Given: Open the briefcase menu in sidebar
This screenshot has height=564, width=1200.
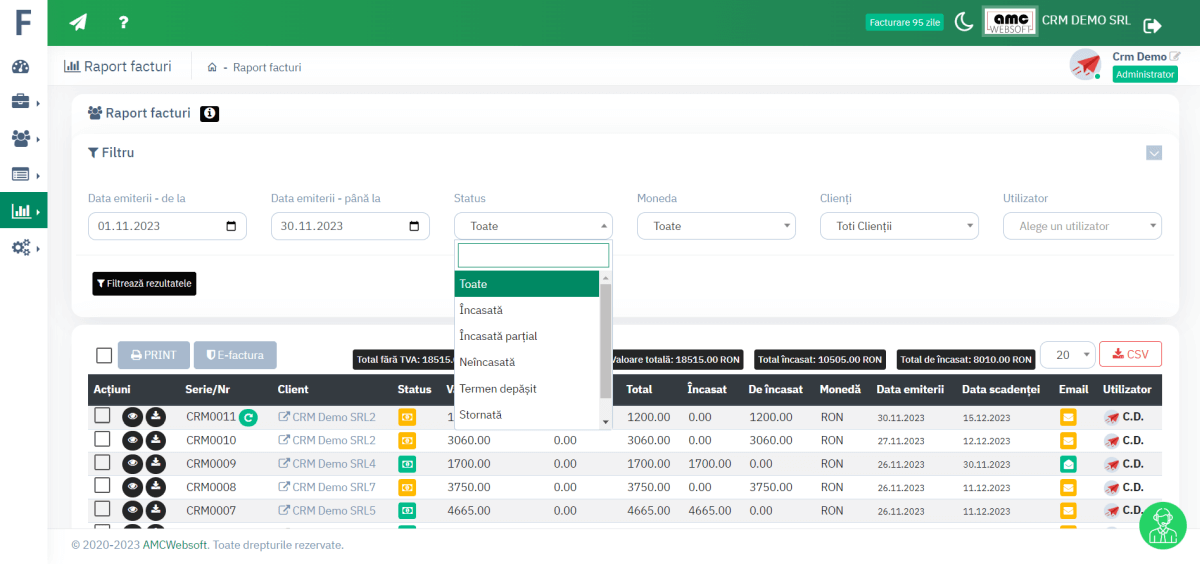Looking at the screenshot, I should (21, 102).
